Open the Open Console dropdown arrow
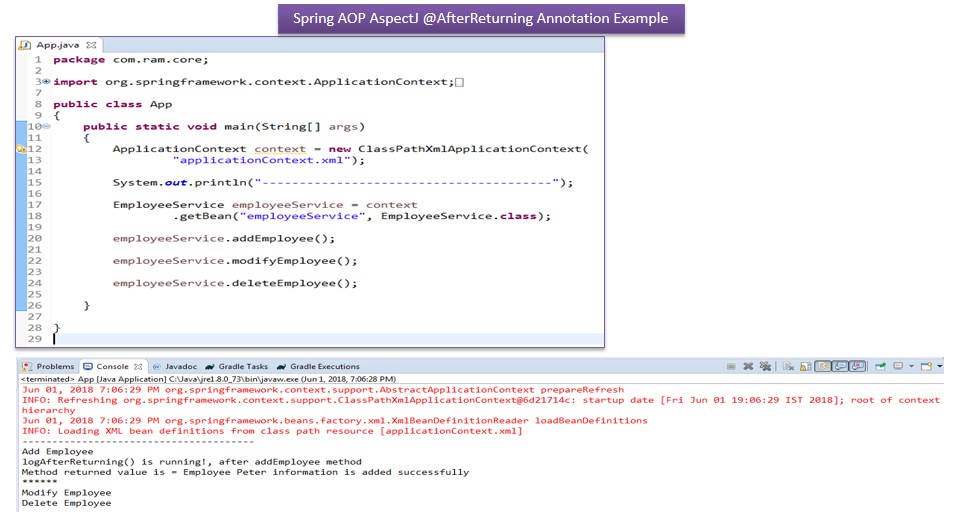The width and height of the screenshot is (960, 528). click(x=940, y=366)
